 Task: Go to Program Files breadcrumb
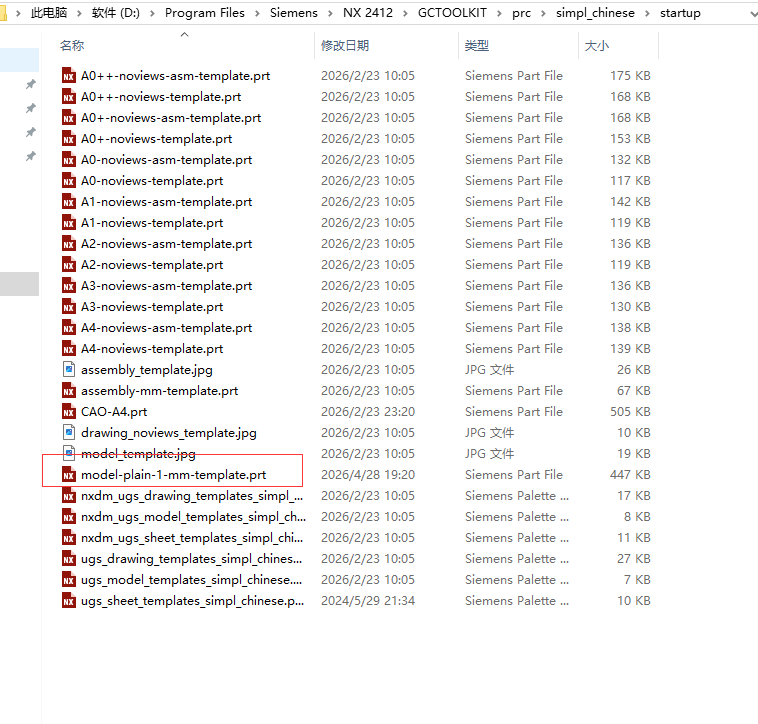(x=204, y=13)
